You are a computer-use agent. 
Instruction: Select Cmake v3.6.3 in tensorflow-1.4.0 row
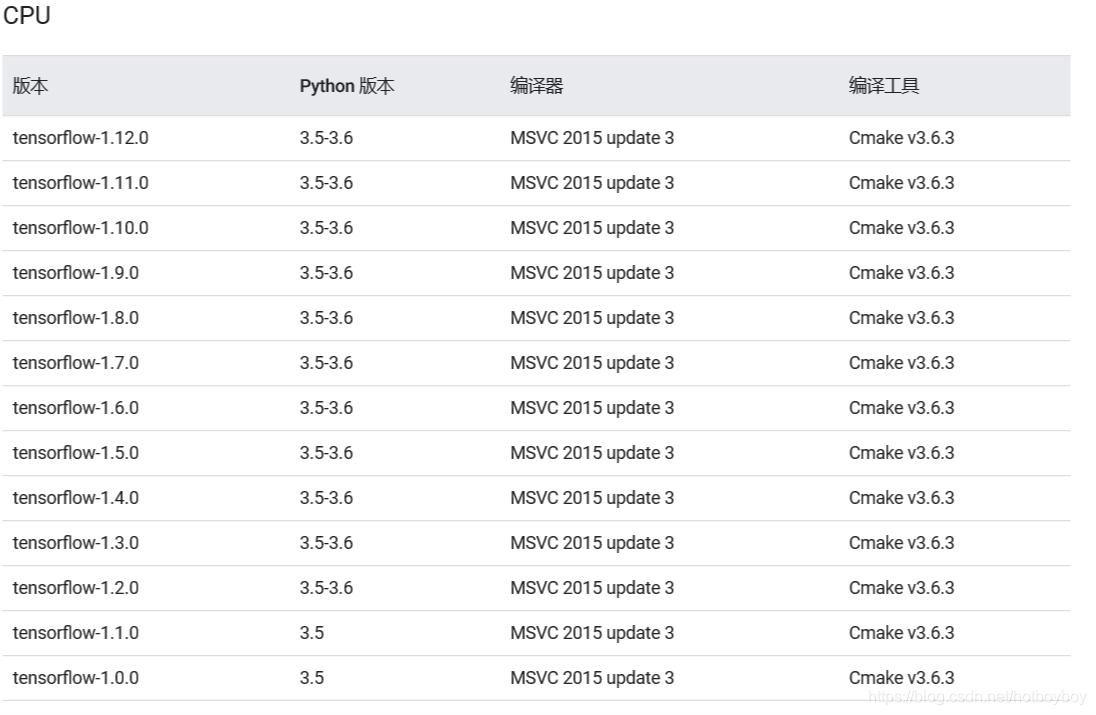pos(902,498)
